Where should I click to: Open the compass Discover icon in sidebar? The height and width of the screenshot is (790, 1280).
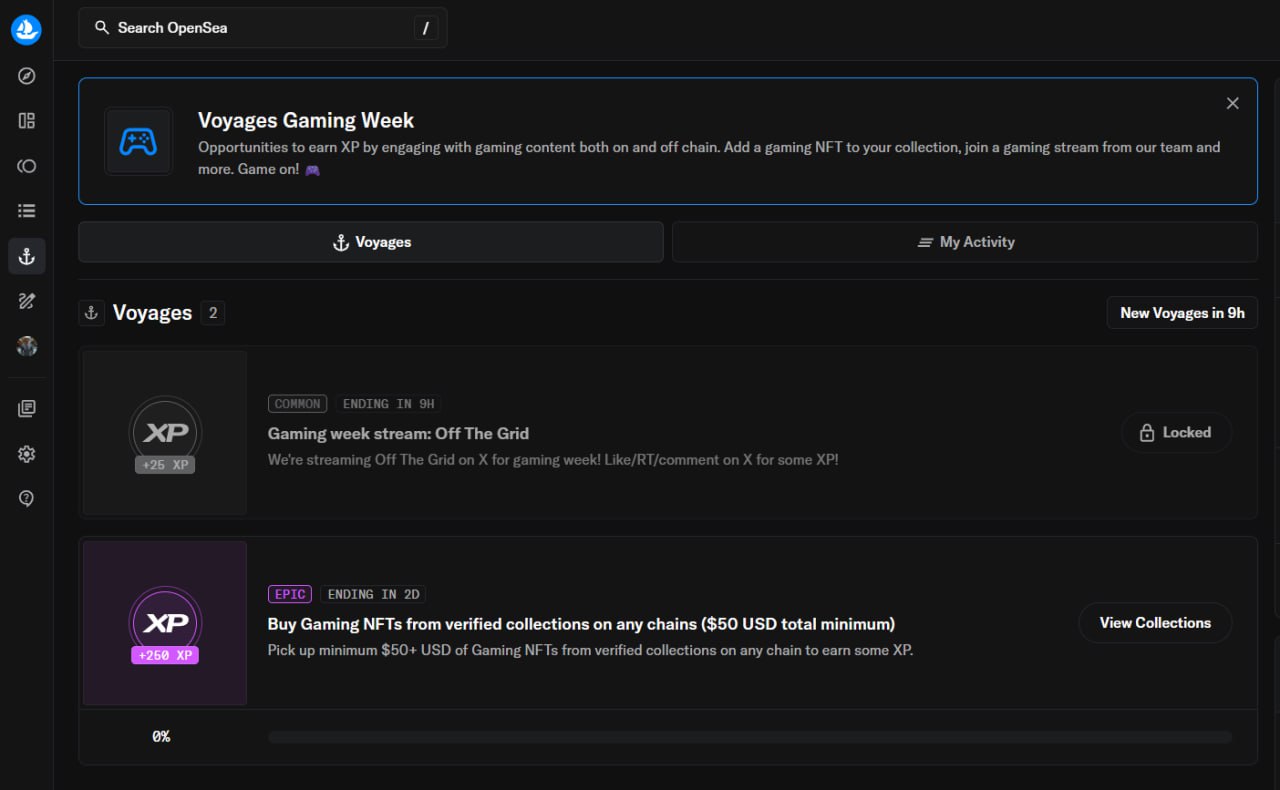click(x=27, y=76)
